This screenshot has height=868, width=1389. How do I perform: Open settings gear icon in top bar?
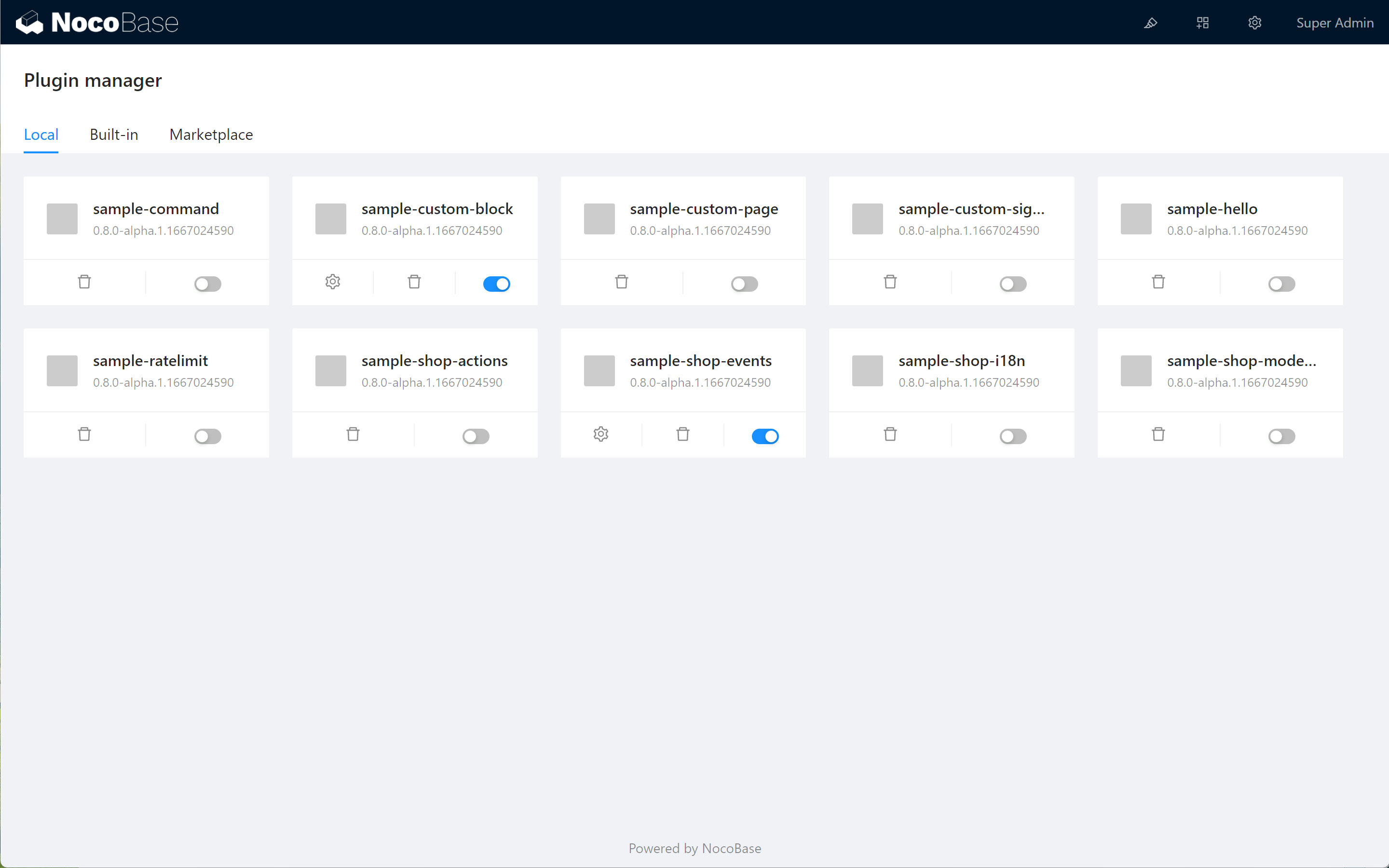(1255, 23)
